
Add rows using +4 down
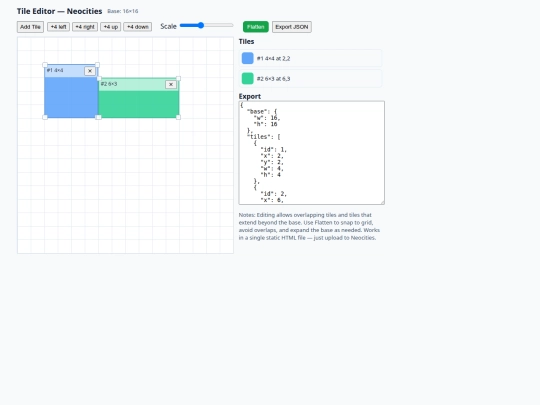click(137, 27)
